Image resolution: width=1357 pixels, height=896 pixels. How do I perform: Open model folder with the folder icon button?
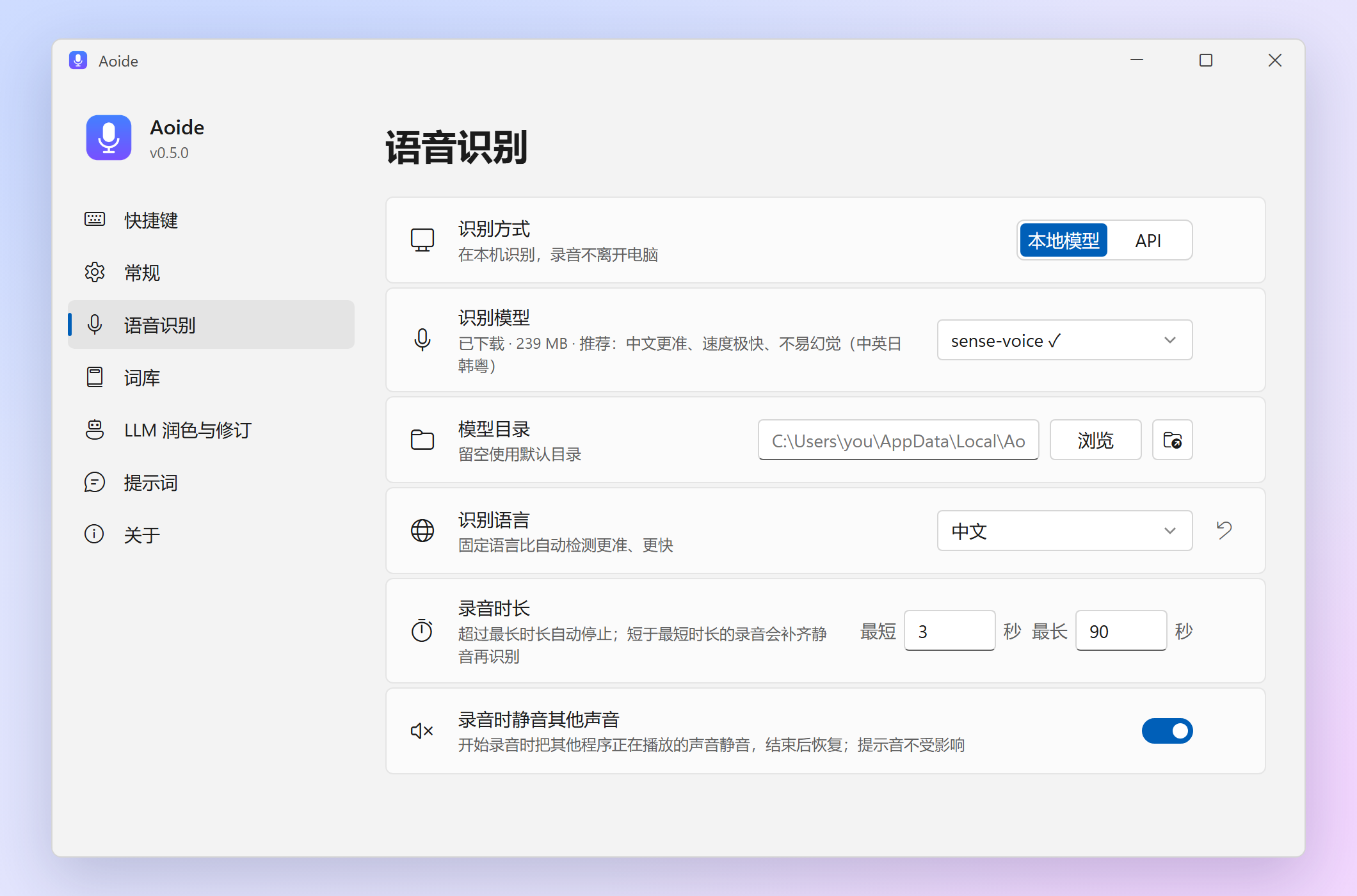[1172, 440]
